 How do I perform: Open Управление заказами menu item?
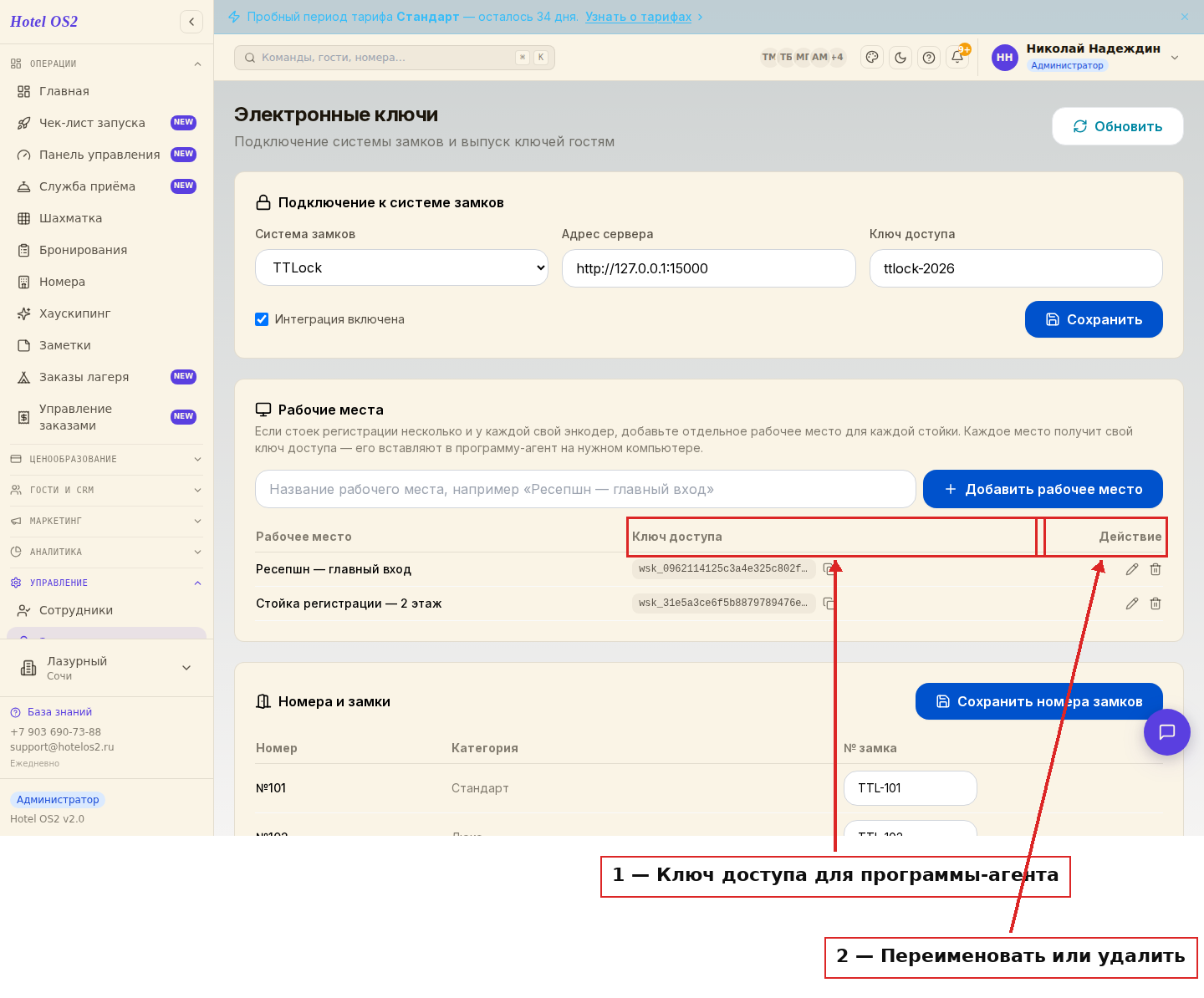[x=106, y=417]
